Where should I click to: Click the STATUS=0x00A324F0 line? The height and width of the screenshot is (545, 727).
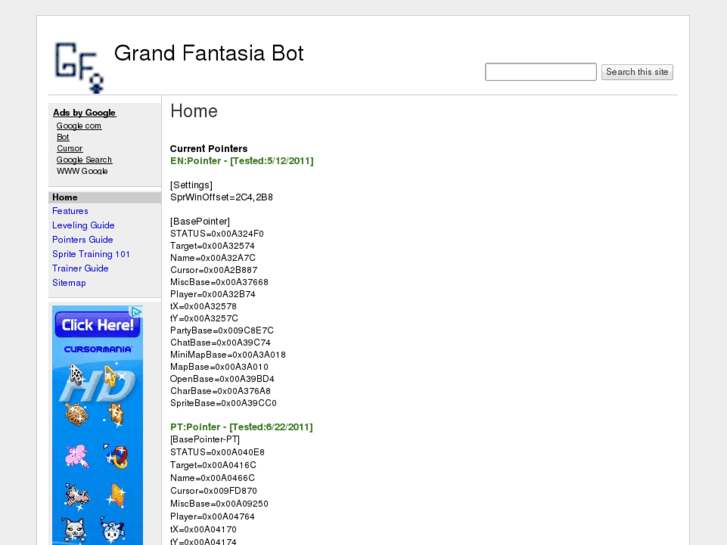217,234
